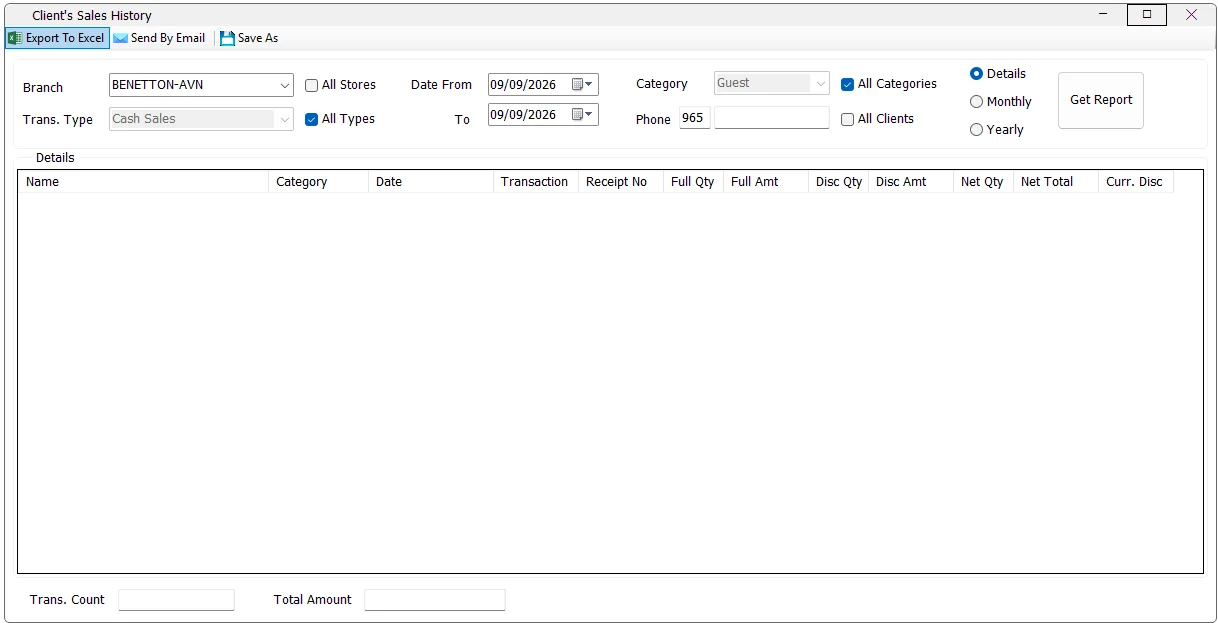Click the Save As label text
Viewport: 1218px width, 623px height.
(x=258, y=38)
